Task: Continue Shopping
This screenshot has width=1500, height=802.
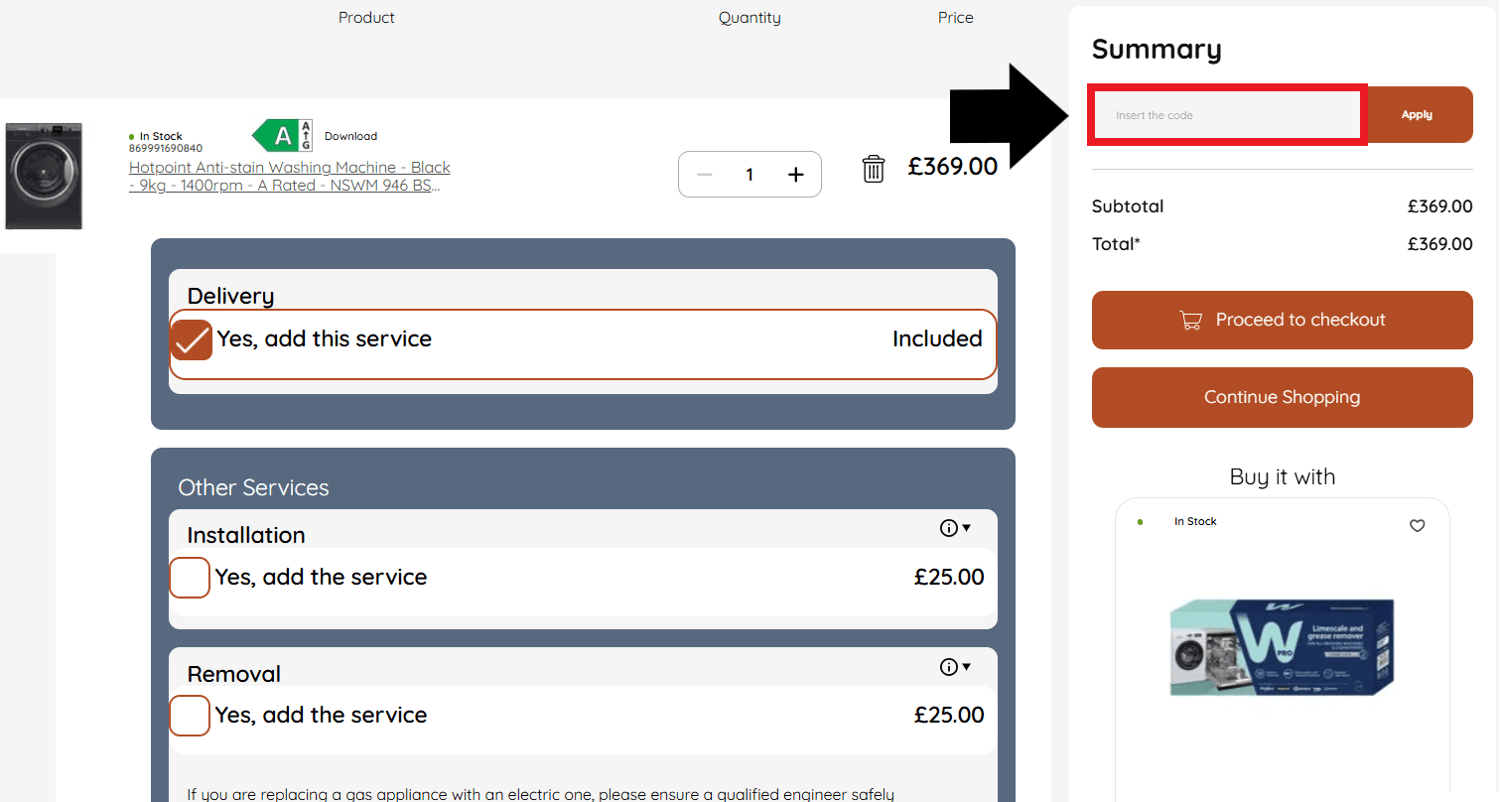Action: coord(1282,397)
